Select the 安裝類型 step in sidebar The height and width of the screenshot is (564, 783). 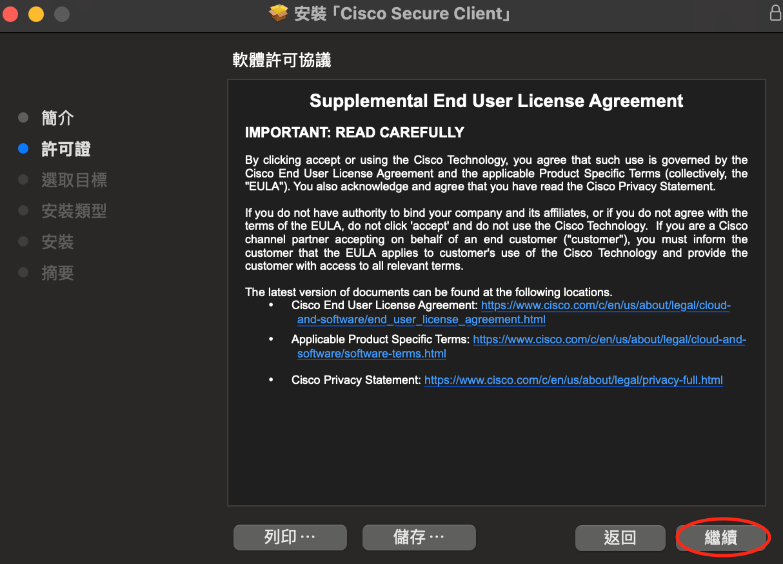74,211
